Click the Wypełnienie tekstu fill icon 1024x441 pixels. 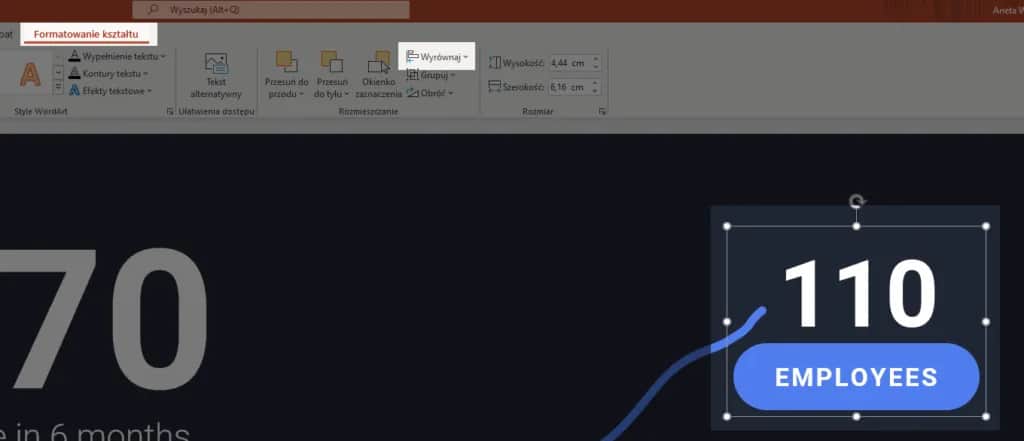click(74, 56)
